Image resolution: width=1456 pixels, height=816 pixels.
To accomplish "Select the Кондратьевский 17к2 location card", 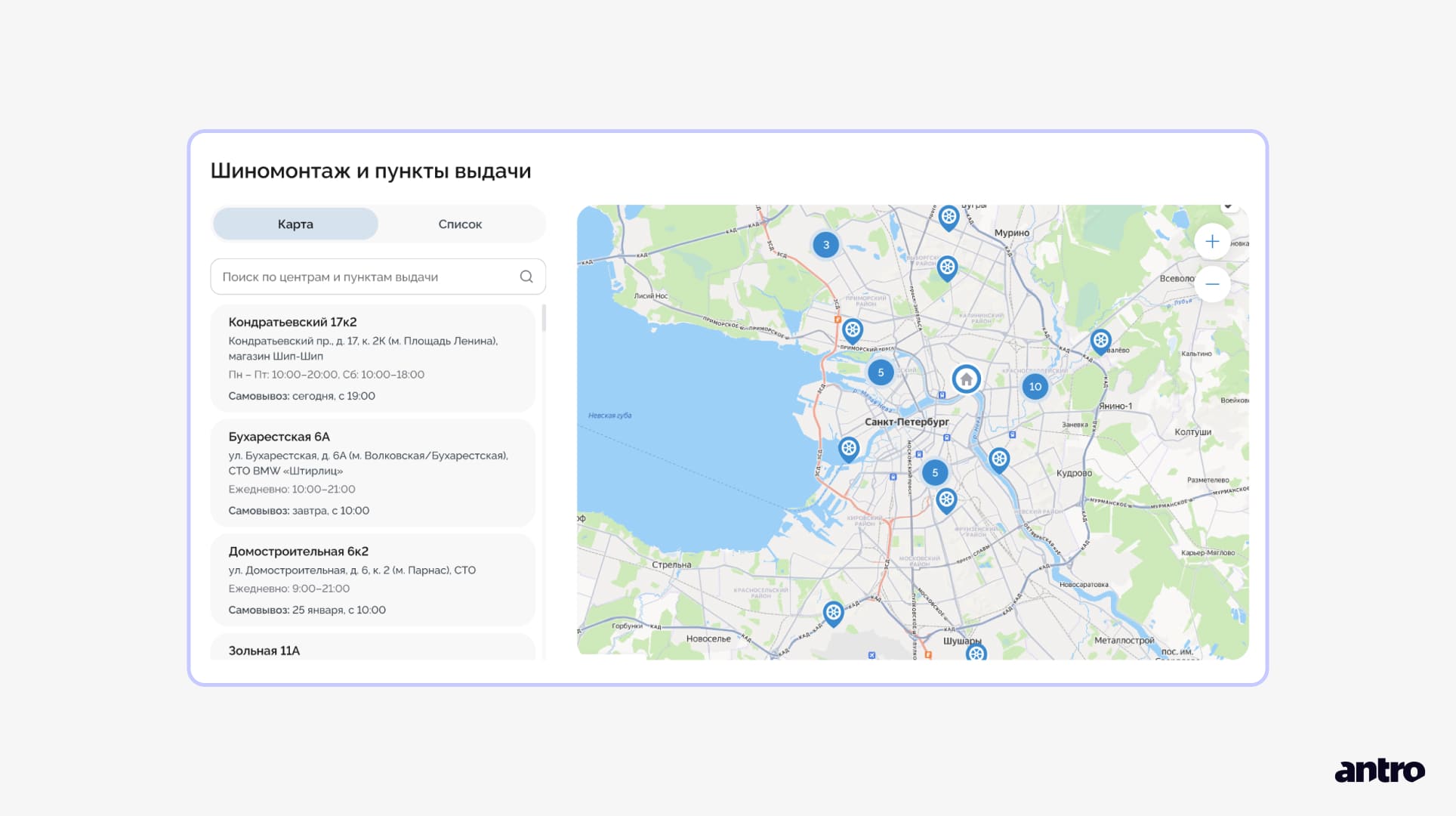I will [372, 358].
